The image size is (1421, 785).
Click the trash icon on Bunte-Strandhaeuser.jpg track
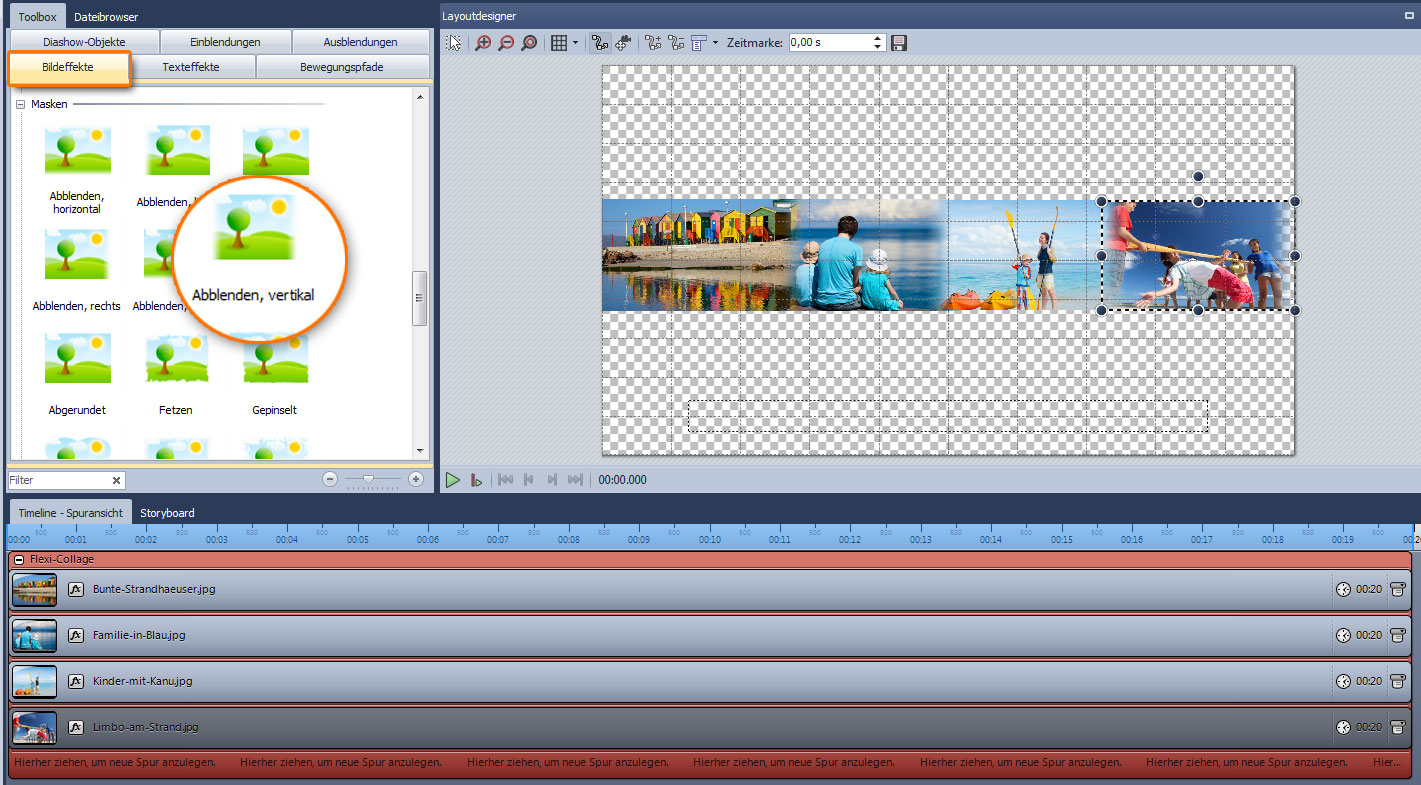(1397, 589)
